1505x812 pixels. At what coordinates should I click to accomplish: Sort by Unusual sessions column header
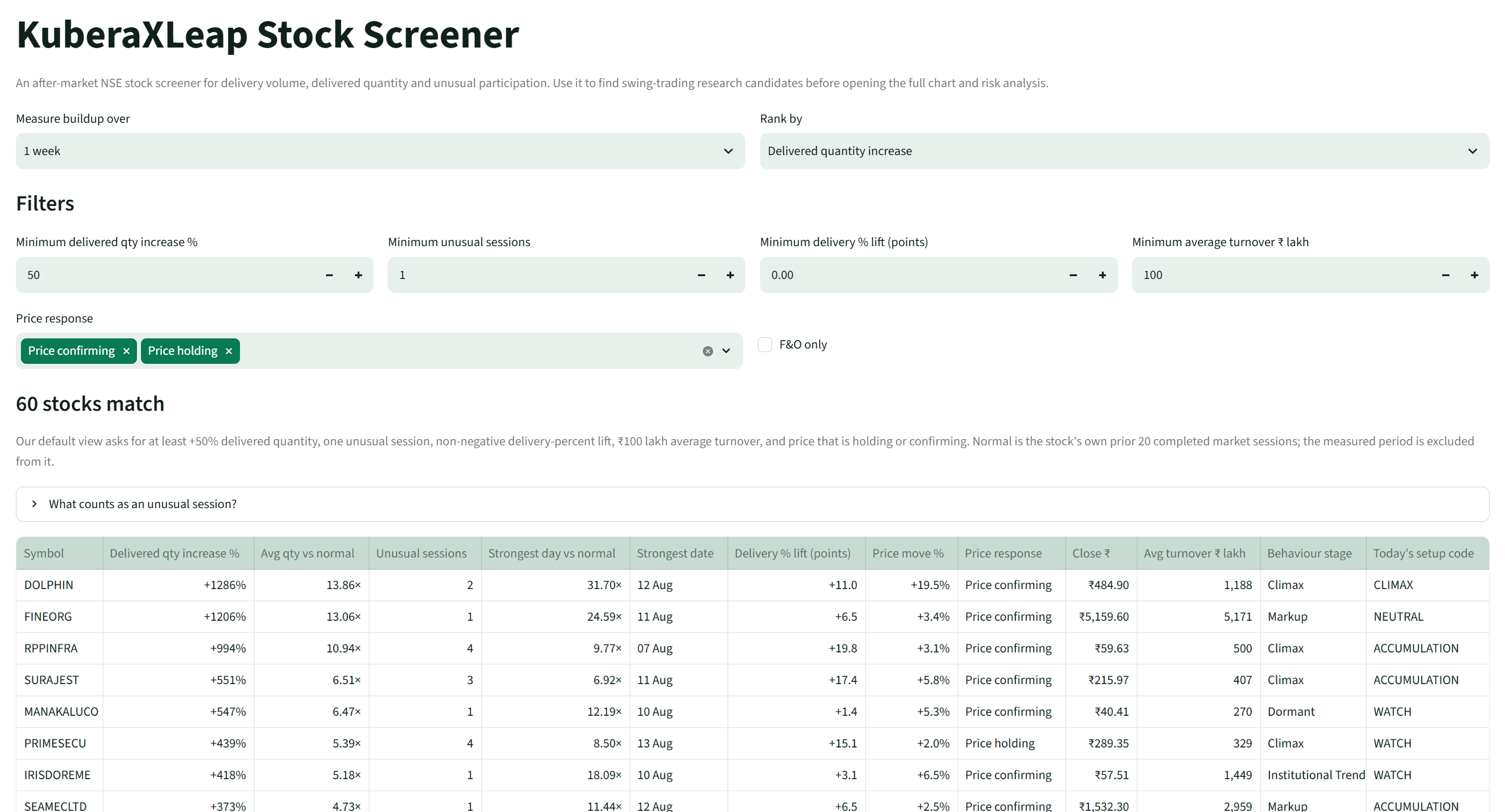click(x=425, y=553)
